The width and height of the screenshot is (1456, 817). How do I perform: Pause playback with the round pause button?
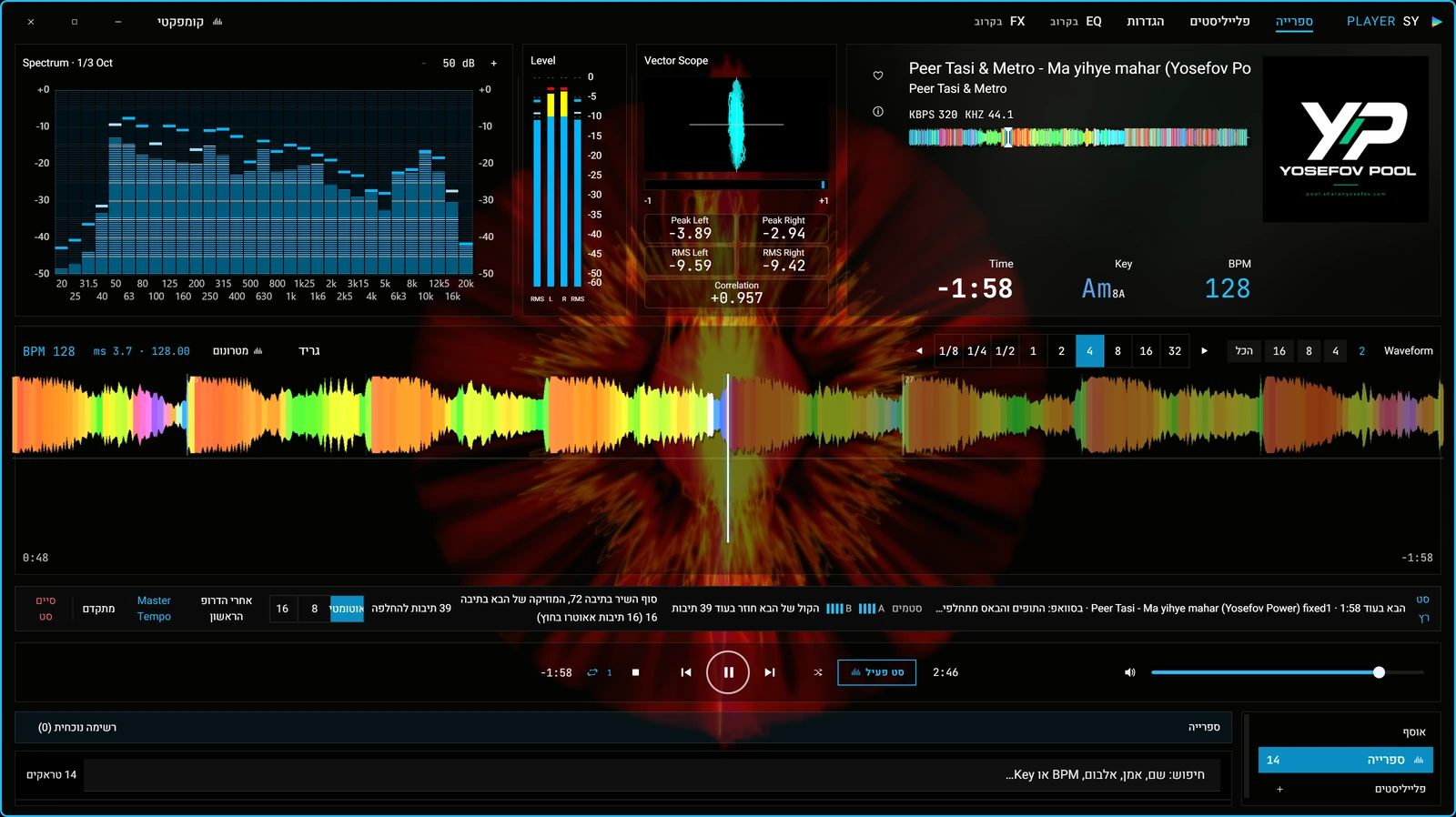(x=728, y=672)
